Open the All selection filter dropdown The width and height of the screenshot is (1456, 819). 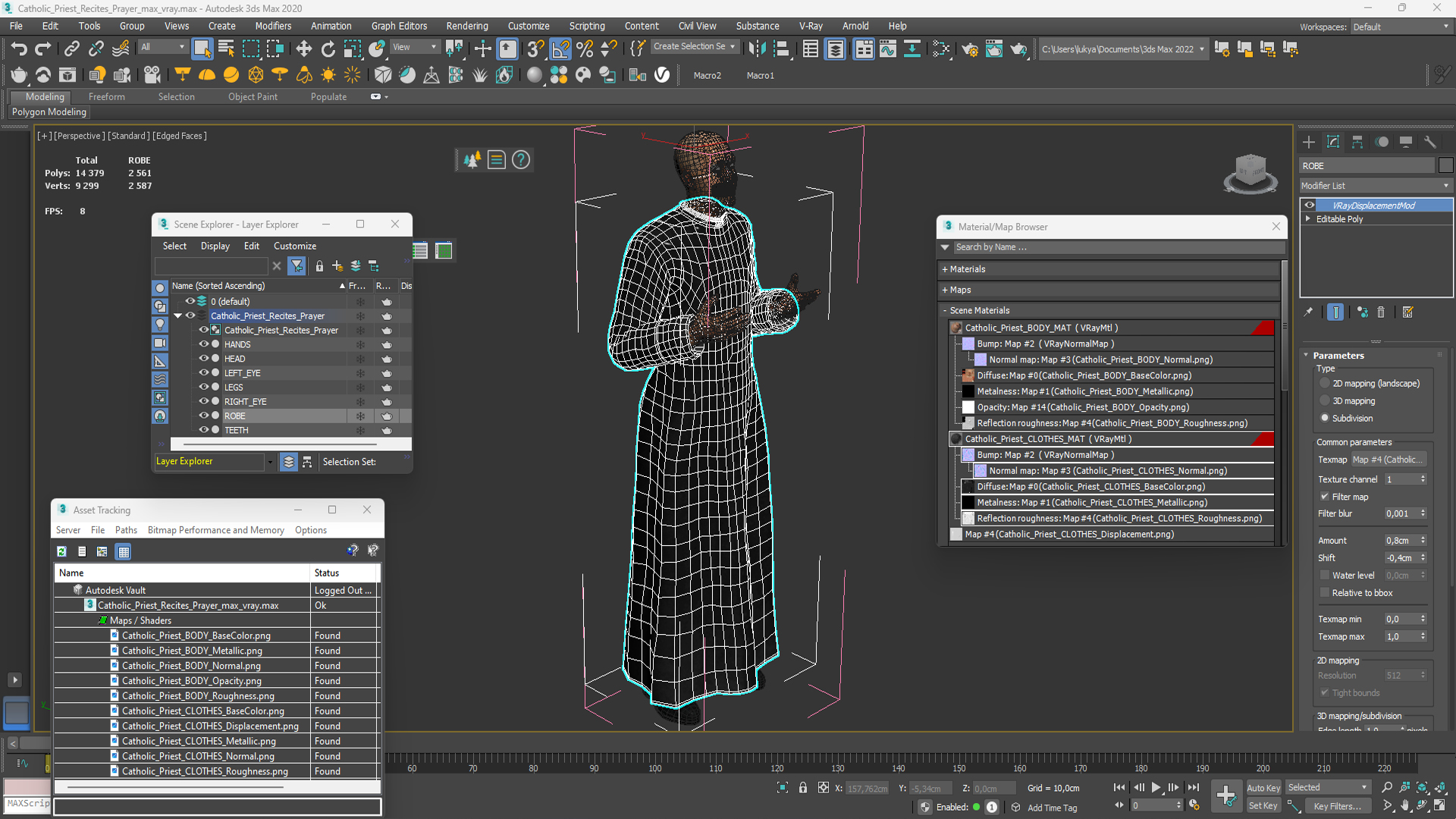163,47
